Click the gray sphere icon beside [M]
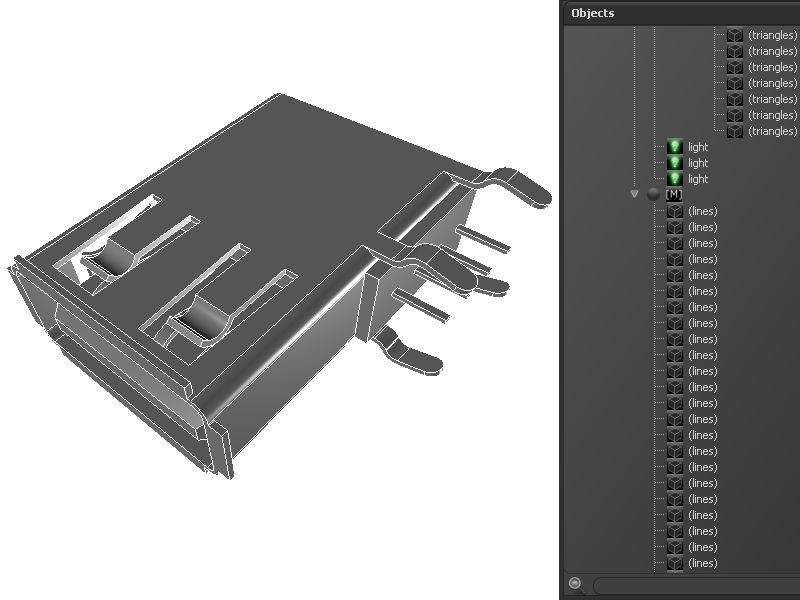 point(653,194)
